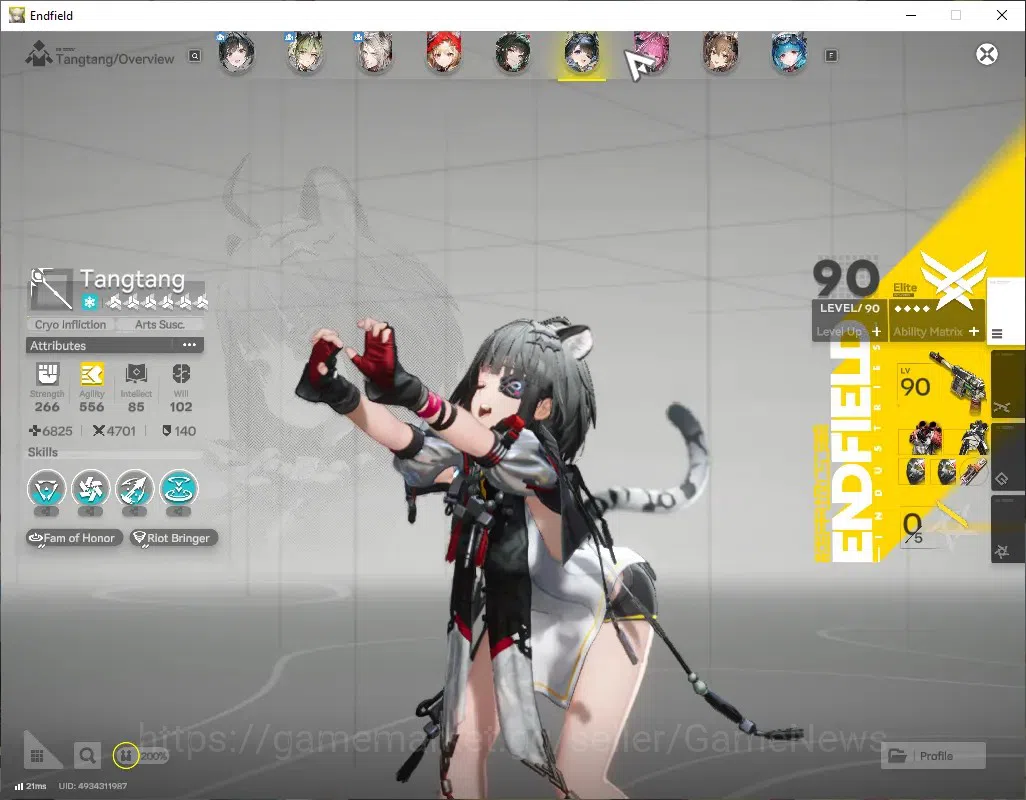Select the brown-haired operator portrait

tap(720, 52)
